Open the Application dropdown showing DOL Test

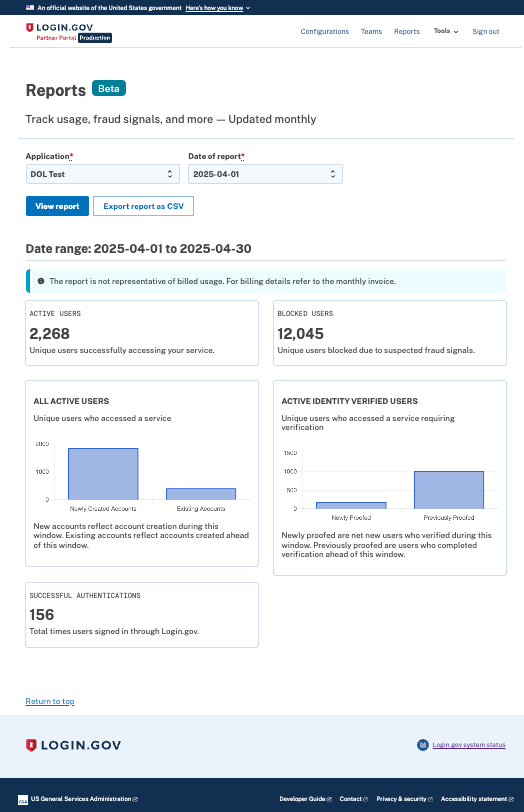[103, 174]
